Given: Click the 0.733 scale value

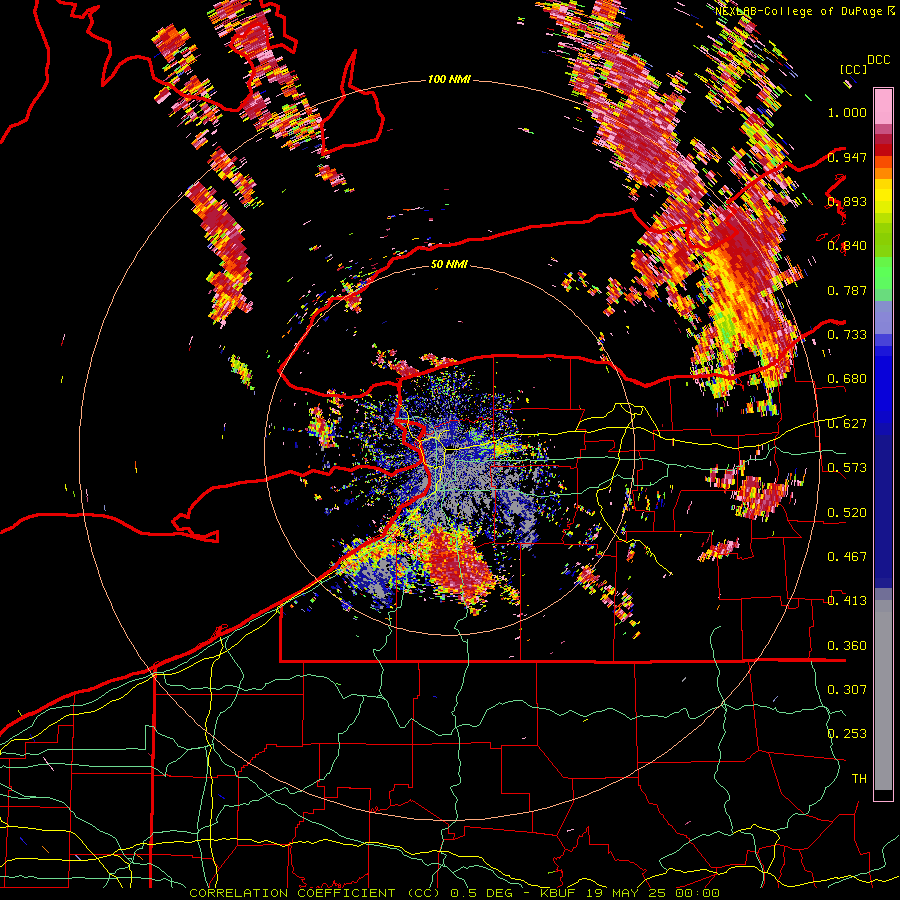Looking at the screenshot, I should (847, 335).
